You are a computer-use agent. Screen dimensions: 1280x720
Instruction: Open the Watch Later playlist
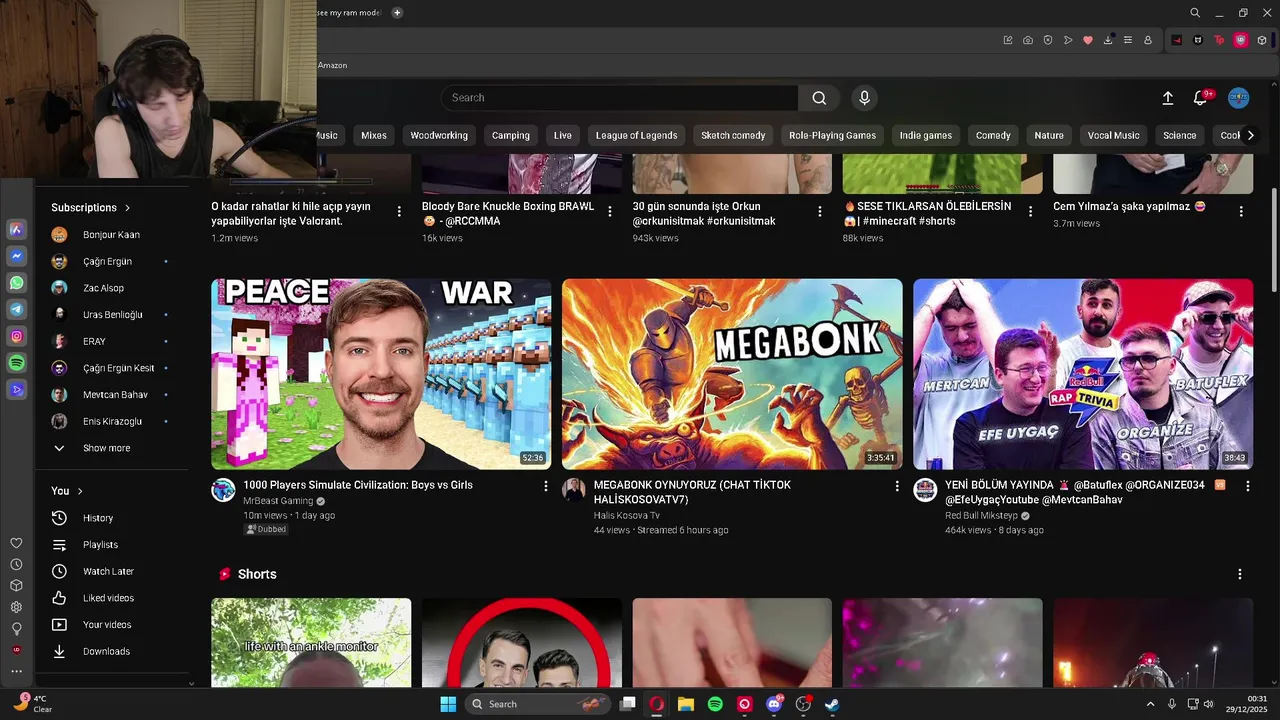[108, 571]
